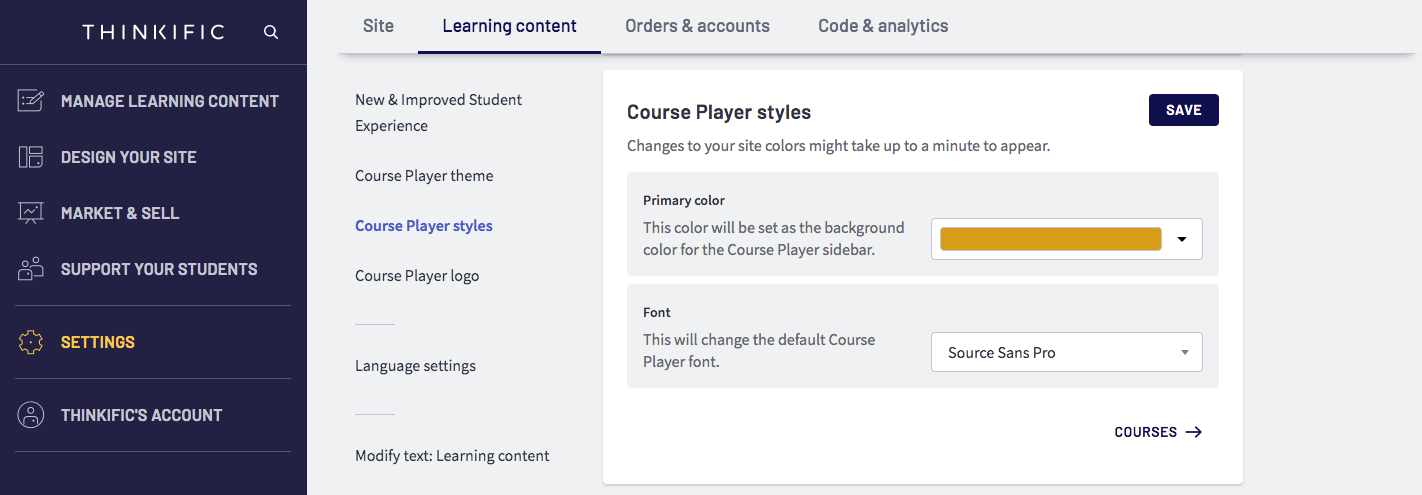This screenshot has width=1422, height=495.
Task: Select Course Player styles link
Action: (424, 226)
